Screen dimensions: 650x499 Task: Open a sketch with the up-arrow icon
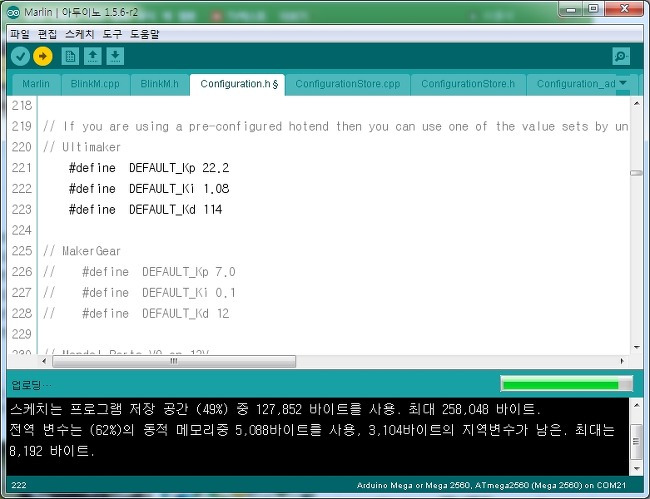click(93, 56)
